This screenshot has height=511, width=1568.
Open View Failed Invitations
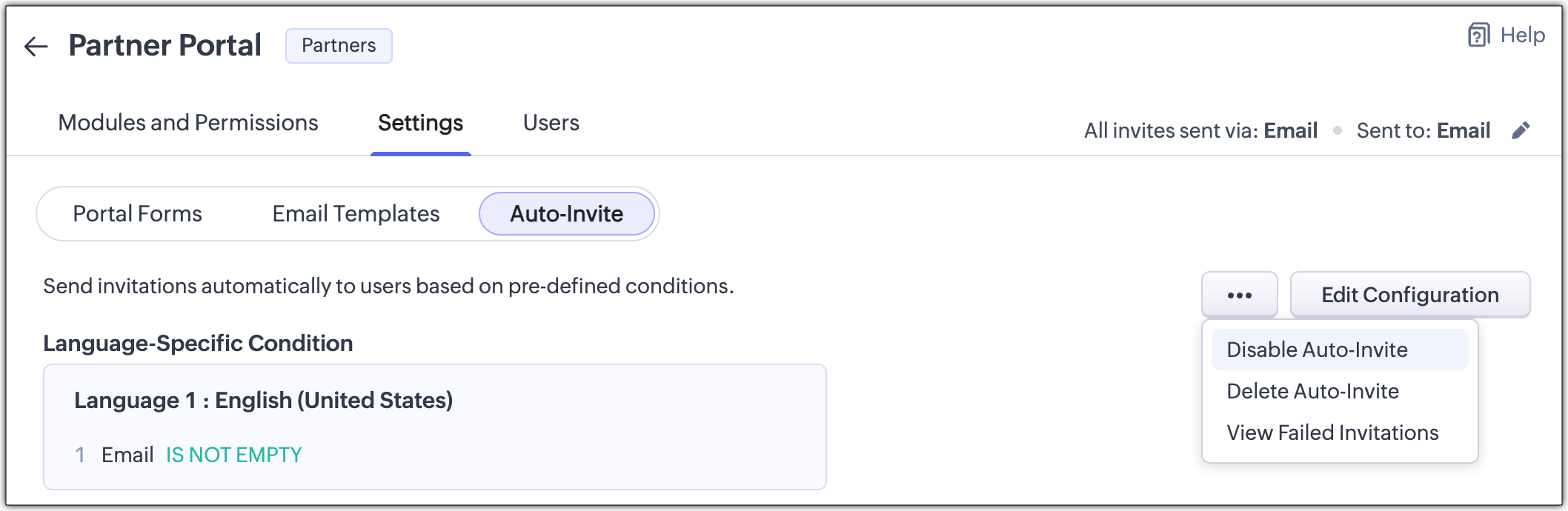1332,432
